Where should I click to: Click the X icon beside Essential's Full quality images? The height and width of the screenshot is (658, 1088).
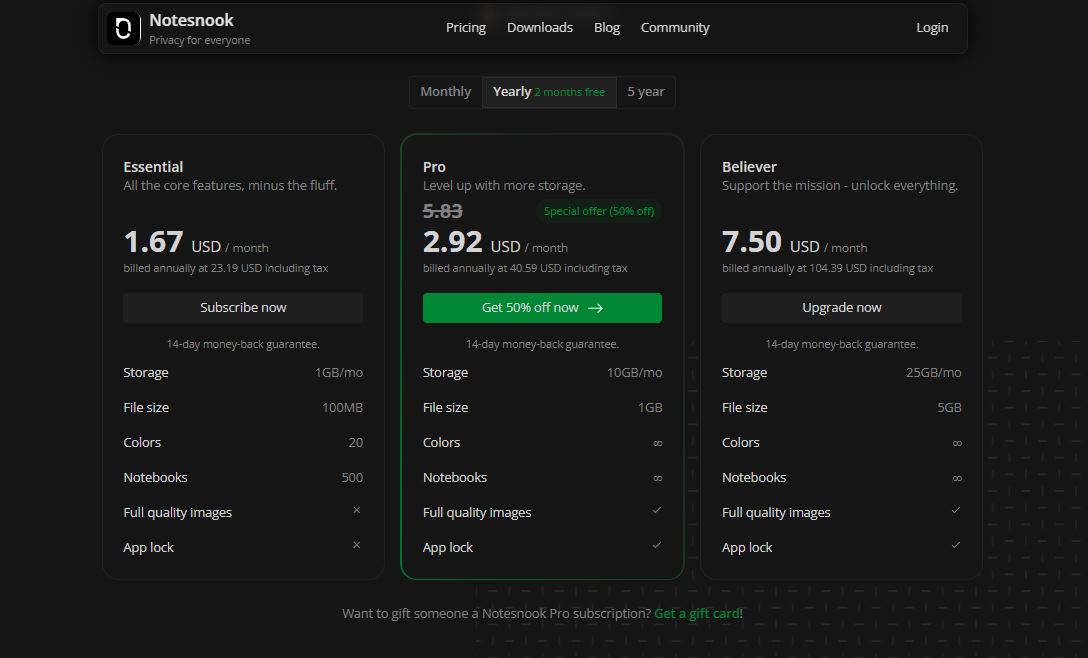click(x=356, y=511)
